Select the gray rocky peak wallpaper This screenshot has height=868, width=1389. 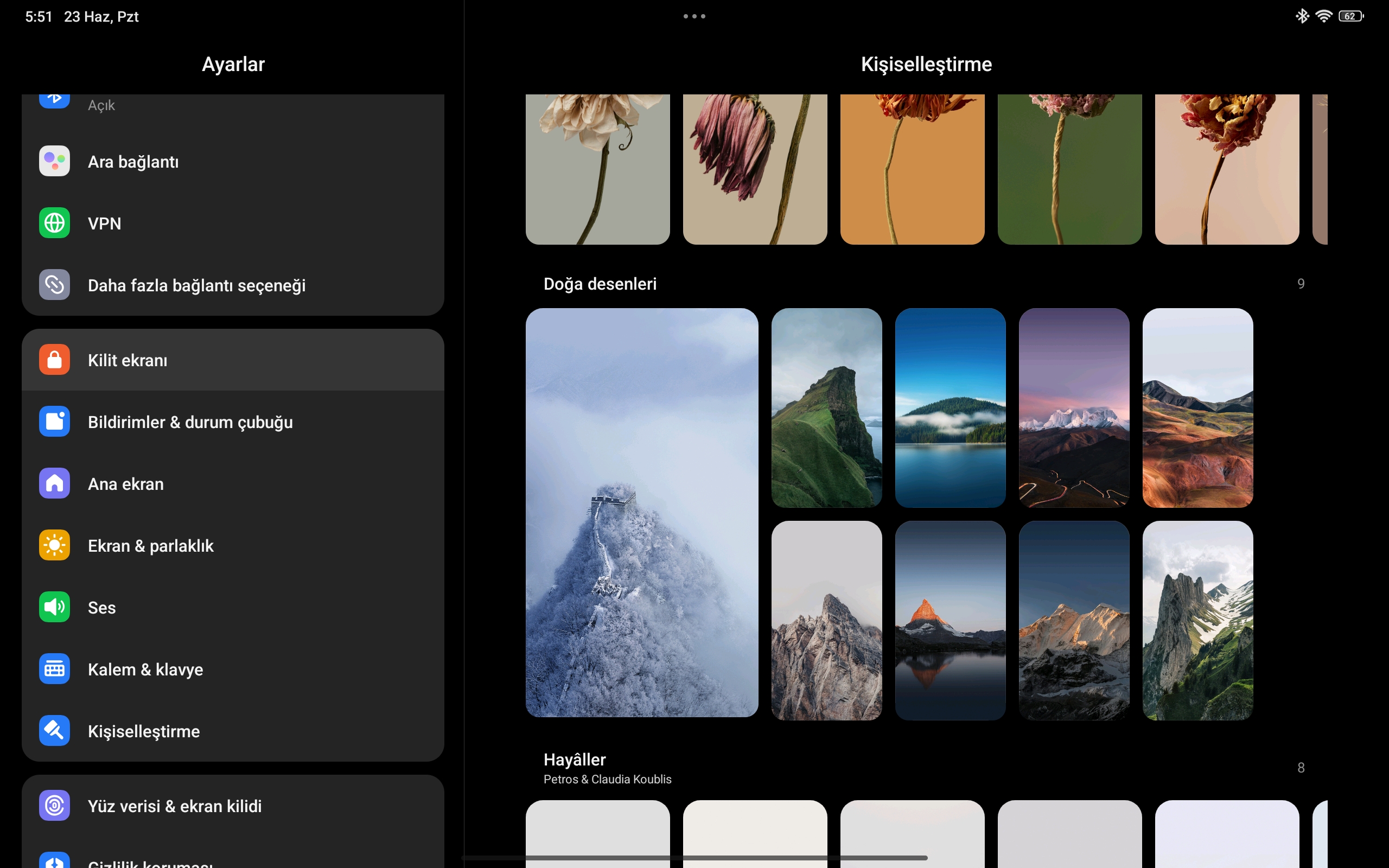826,621
